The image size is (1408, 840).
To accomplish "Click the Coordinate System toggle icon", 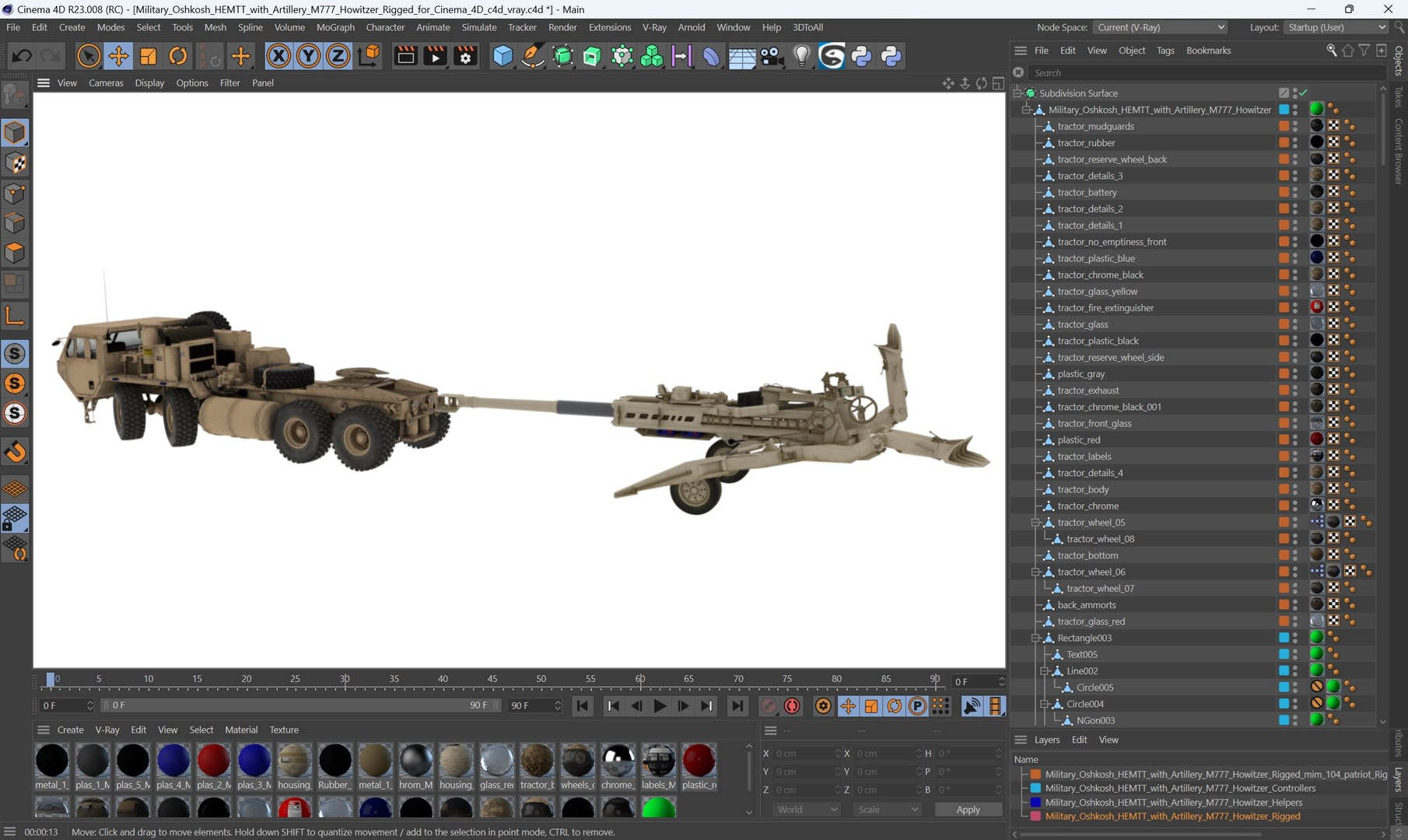I will (369, 56).
